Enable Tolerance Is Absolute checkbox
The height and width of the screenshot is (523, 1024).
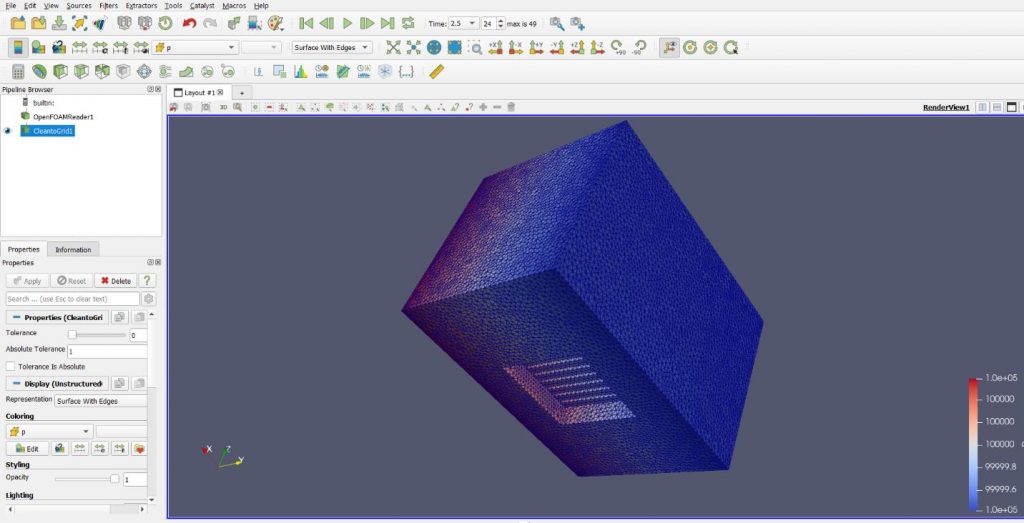click(x=11, y=367)
